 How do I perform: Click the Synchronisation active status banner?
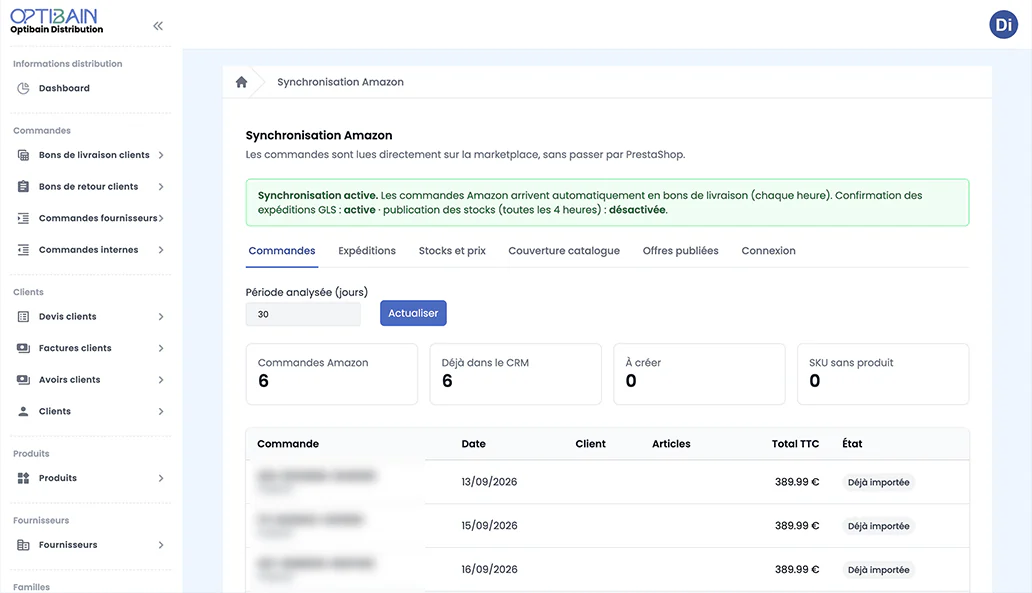(x=607, y=203)
